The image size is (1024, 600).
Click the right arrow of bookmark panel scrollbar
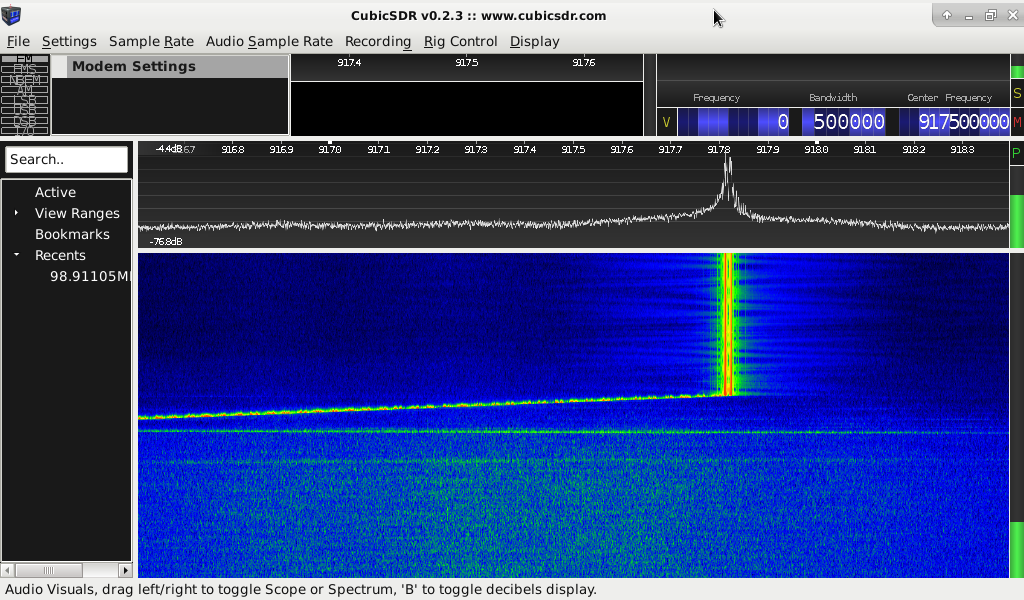coord(125,570)
